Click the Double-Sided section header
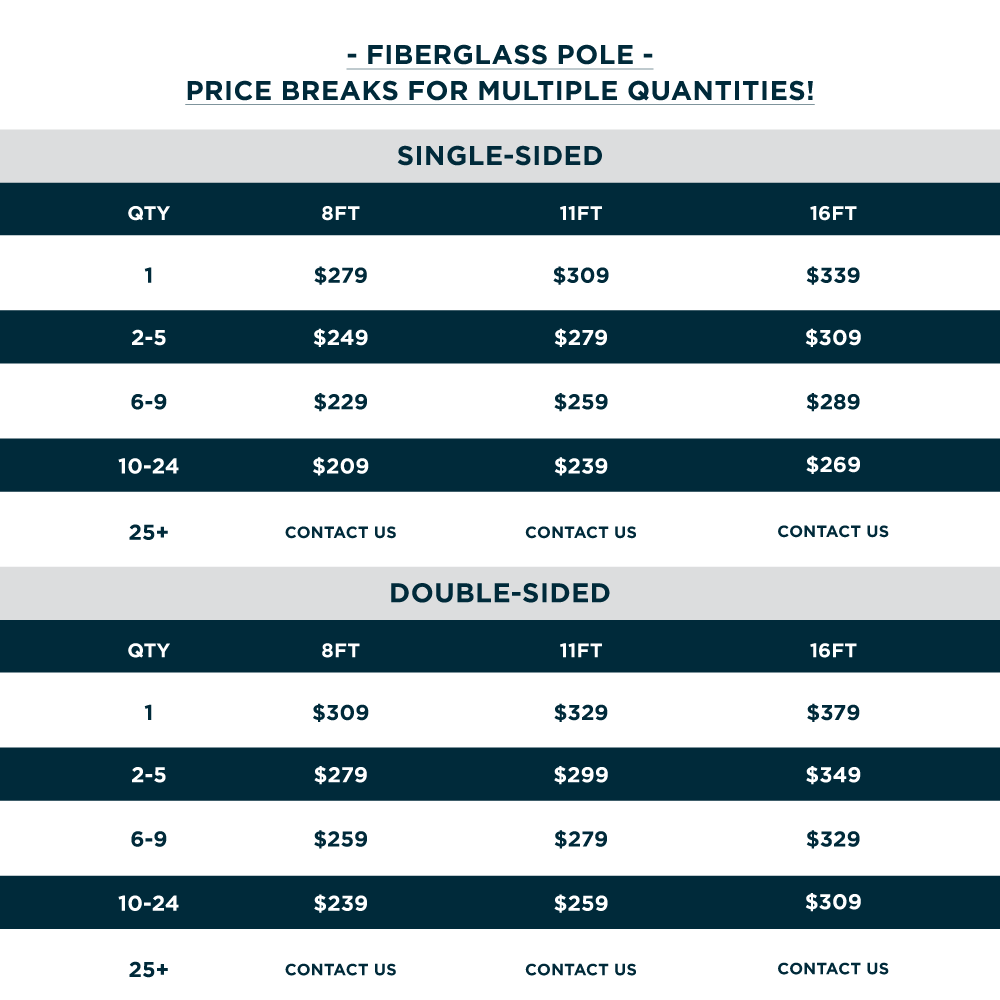 pyautogui.click(x=500, y=593)
